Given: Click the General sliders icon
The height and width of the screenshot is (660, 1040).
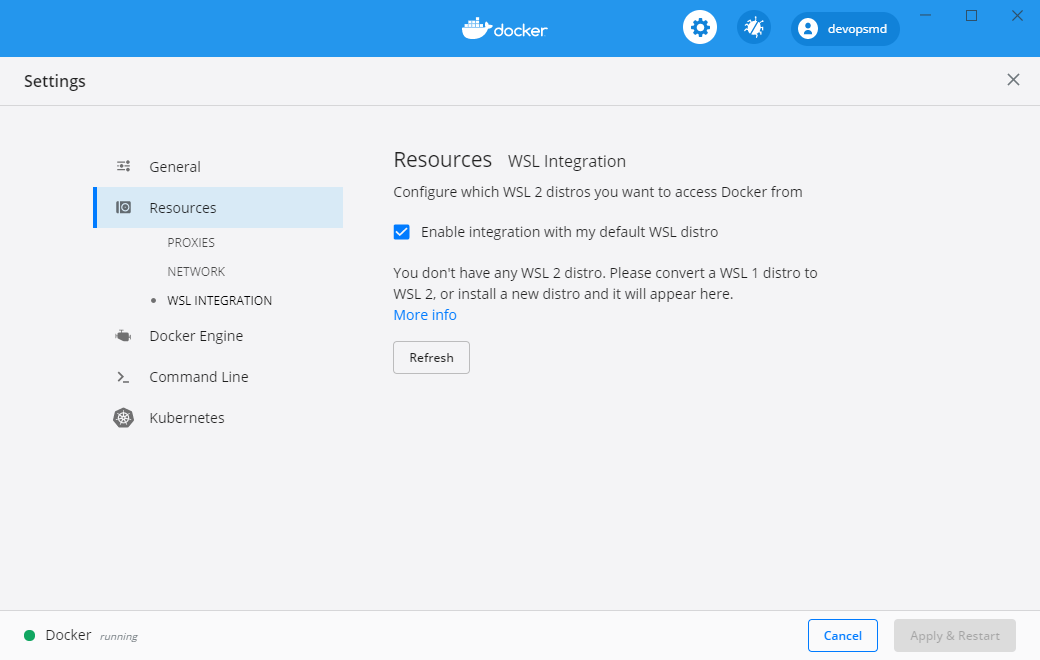Looking at the screenshot, I should (x=123, y=167).
